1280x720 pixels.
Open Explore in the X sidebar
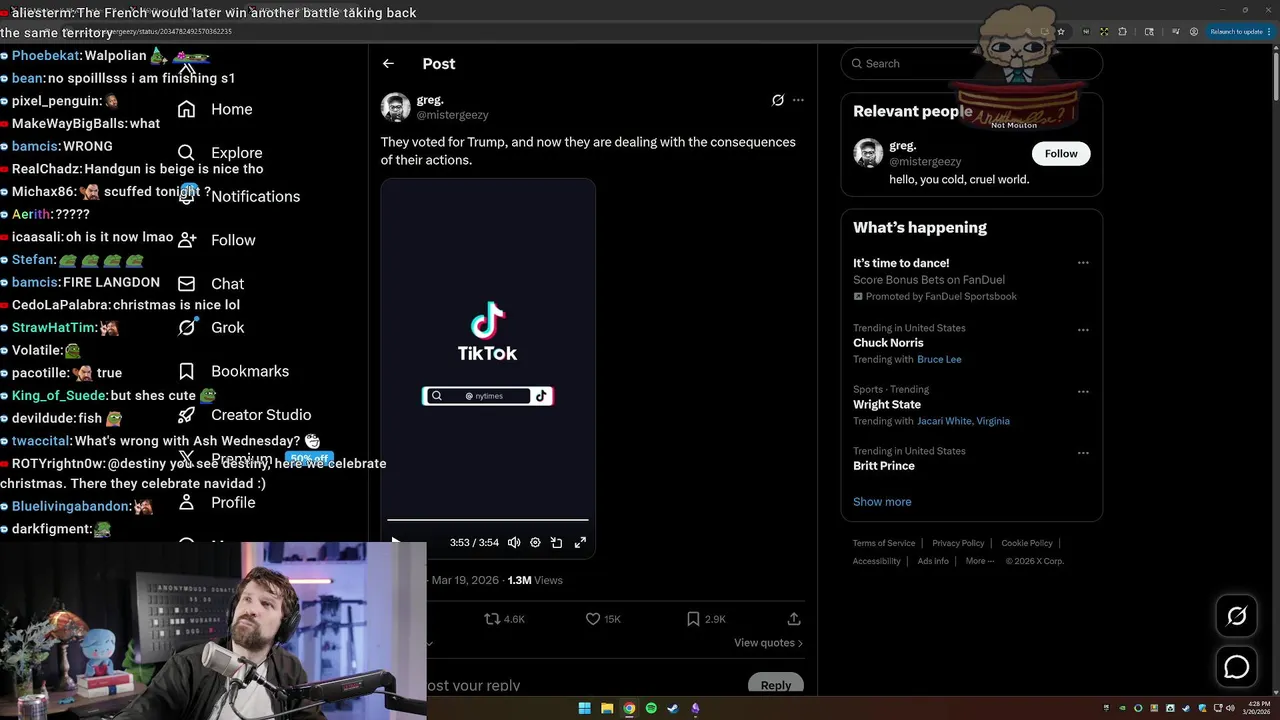pos(219,153)
